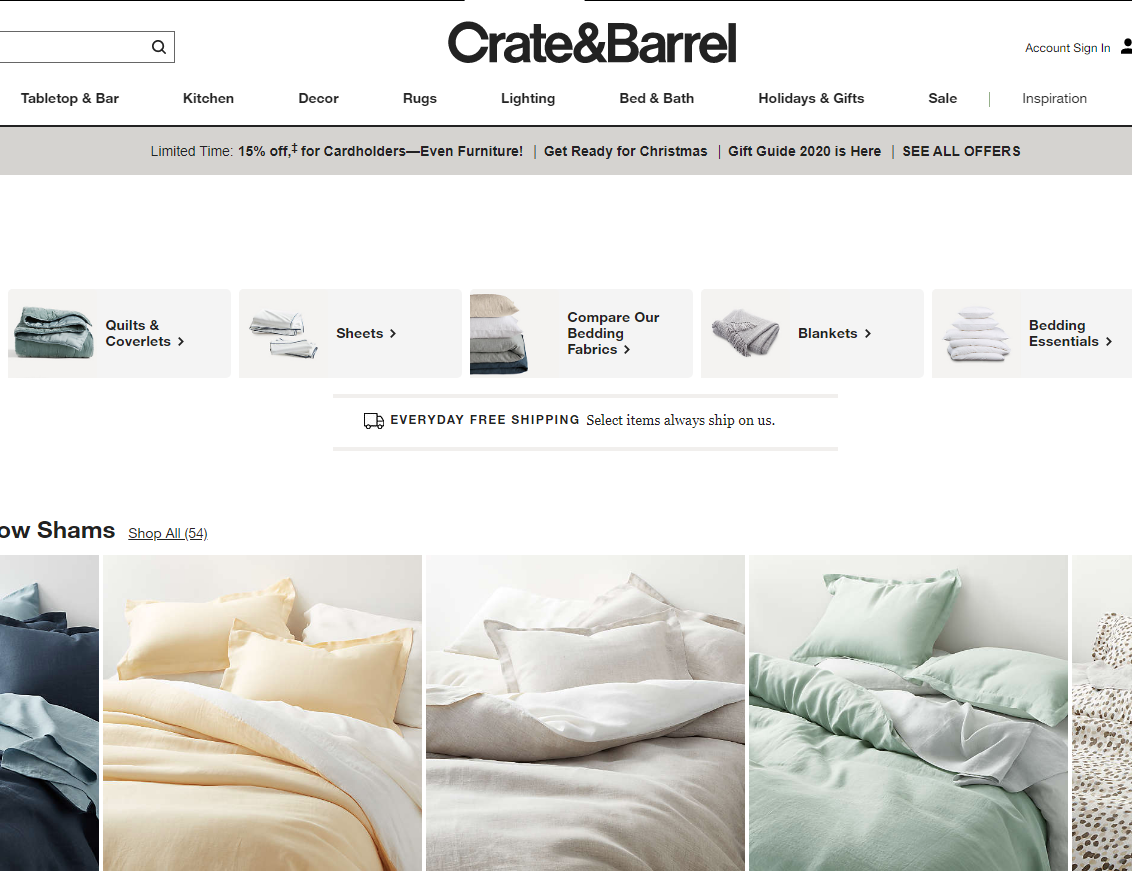Open the Bed & Bath menu
Image resolution: width=1132 pixels, height=871 pixels.
click(x=656, y=98)
